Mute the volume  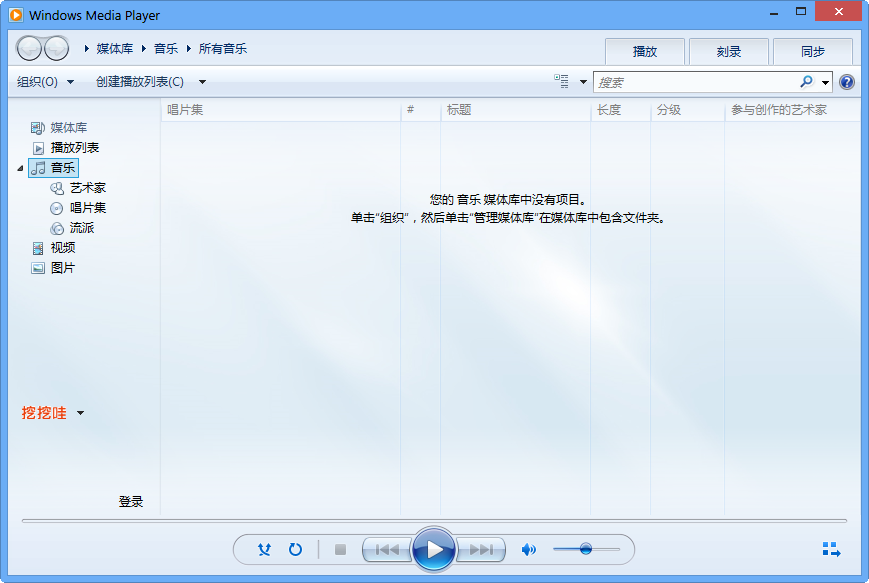coord(529,549)
